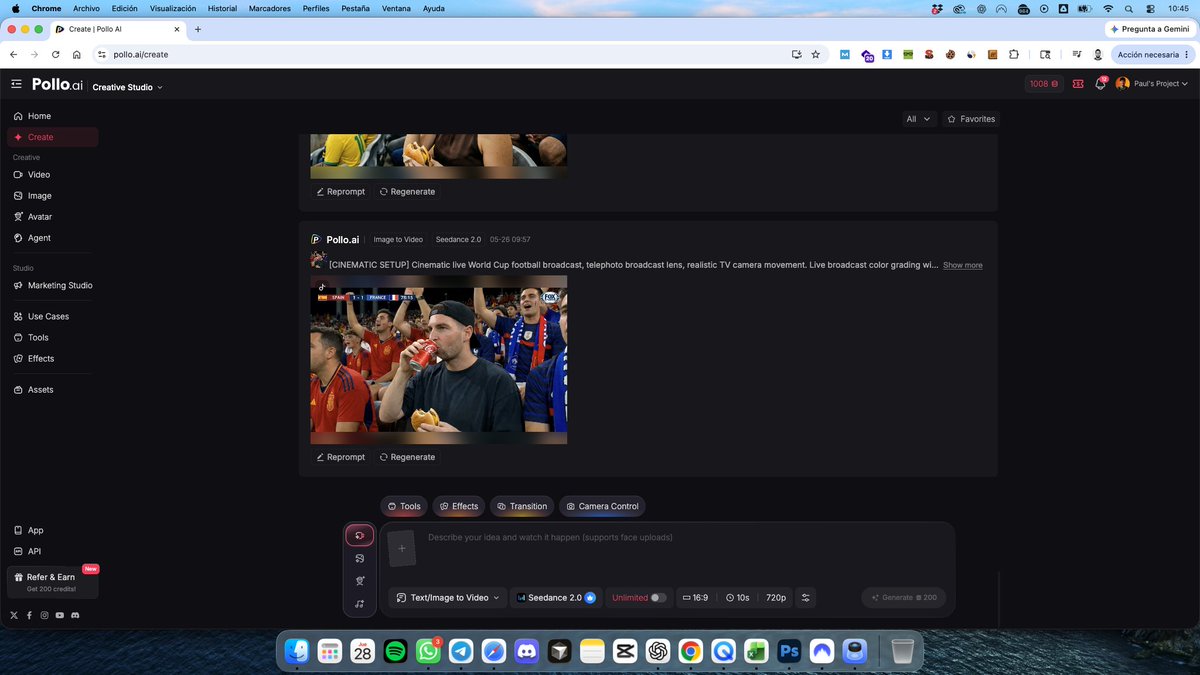Open Marketing Studio in the sidebar
This screenshot has width=1200, height=675.
(x=53, y=285)
